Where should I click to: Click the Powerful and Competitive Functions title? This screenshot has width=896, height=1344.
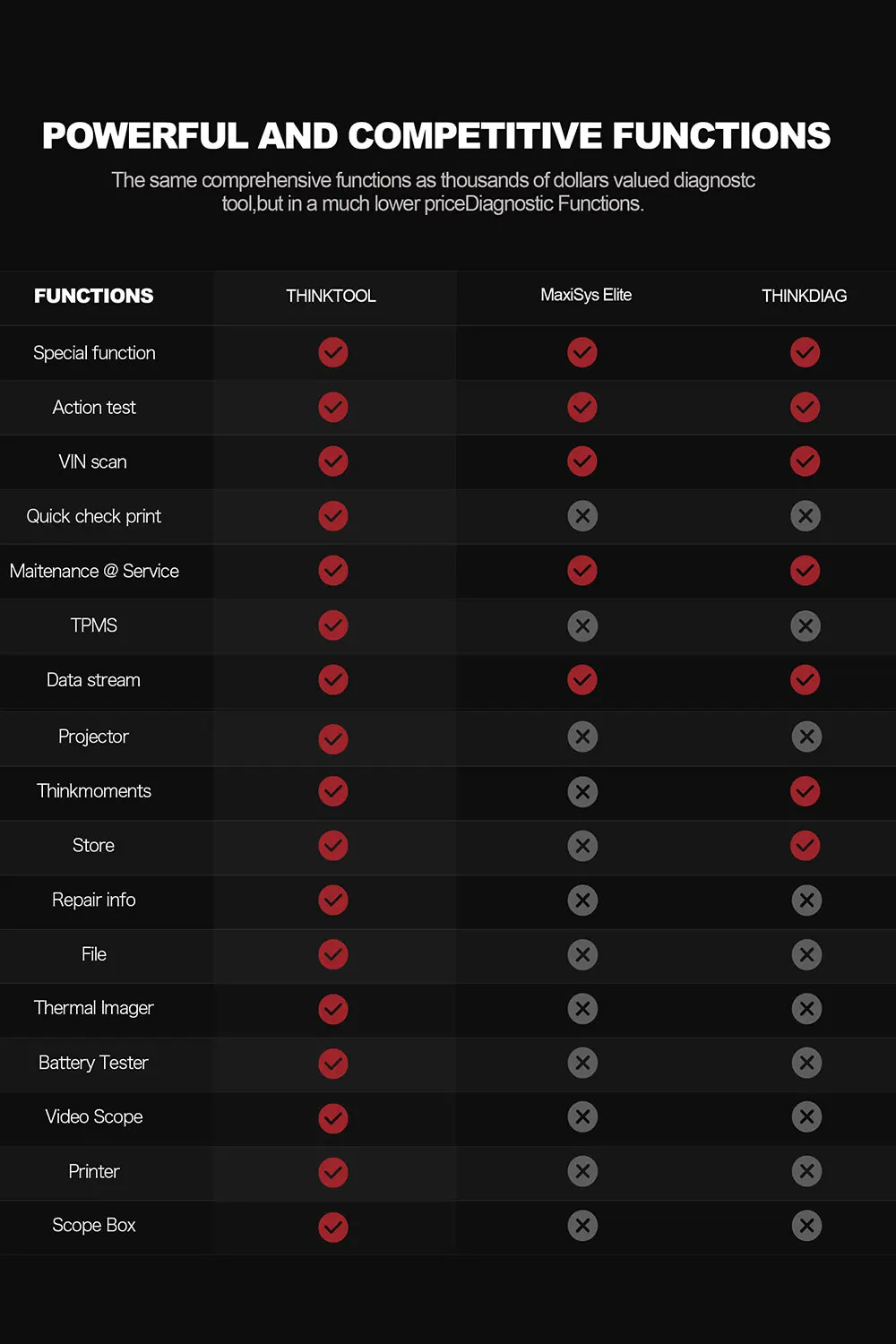(436, 136)
